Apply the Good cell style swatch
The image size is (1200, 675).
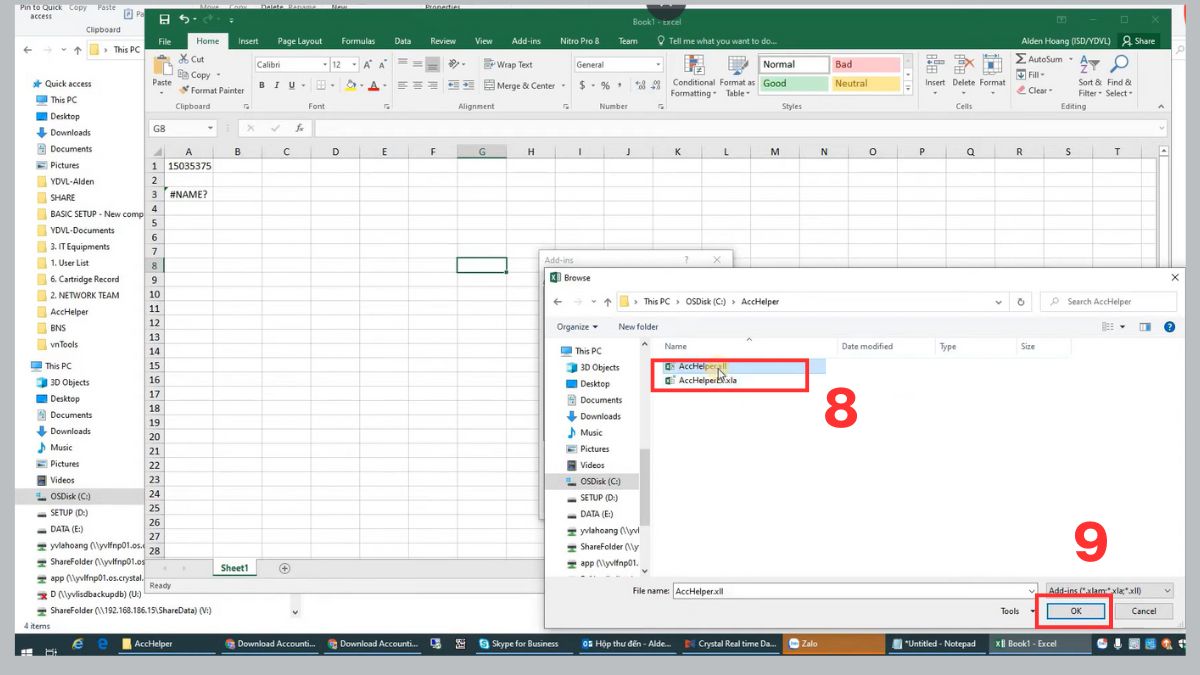pos(795,84)
